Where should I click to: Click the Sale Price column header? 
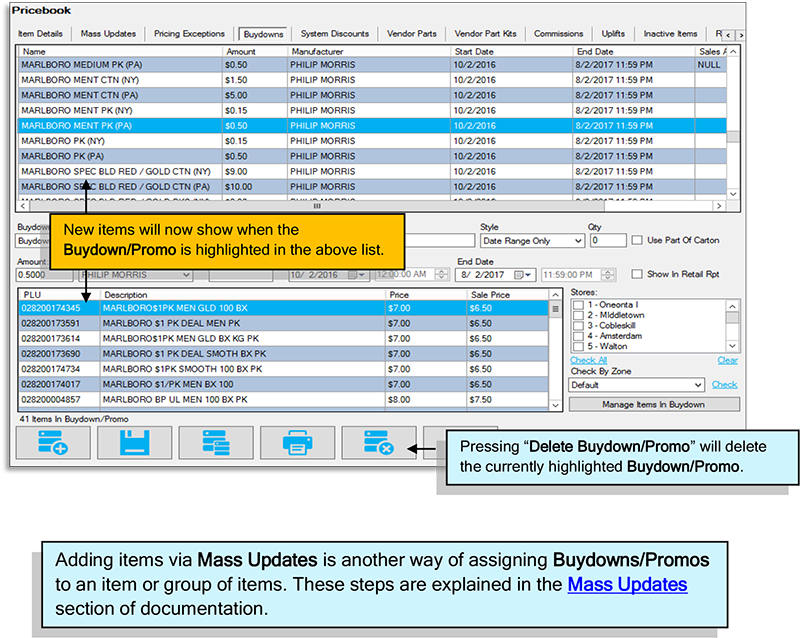click(x=508, y=295)
